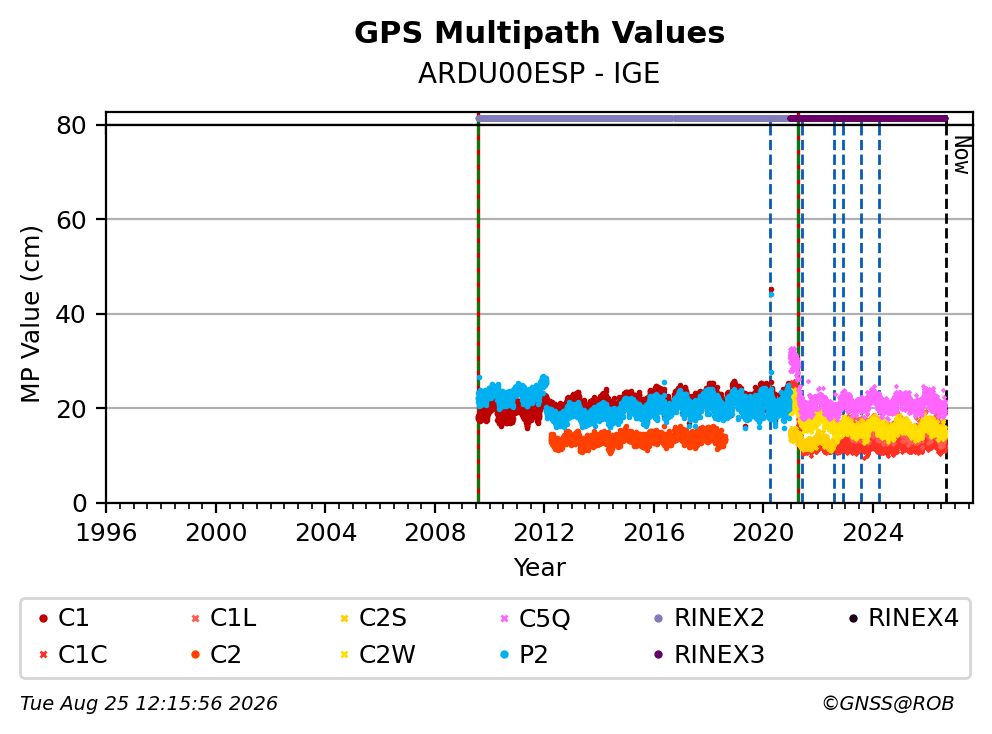Click the timestamp text at bottom left

149,704
